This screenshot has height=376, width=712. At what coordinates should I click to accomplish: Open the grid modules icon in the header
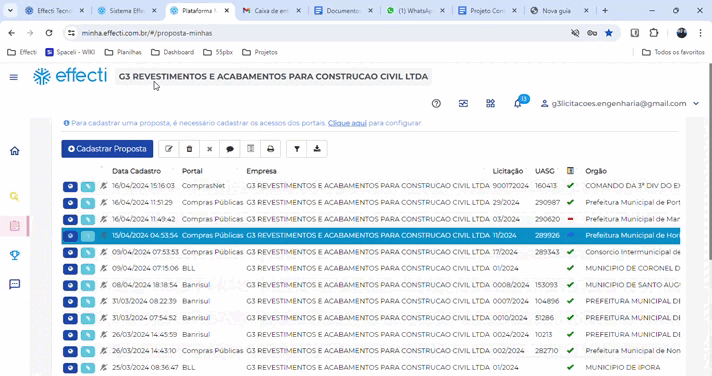click(490, 104)
